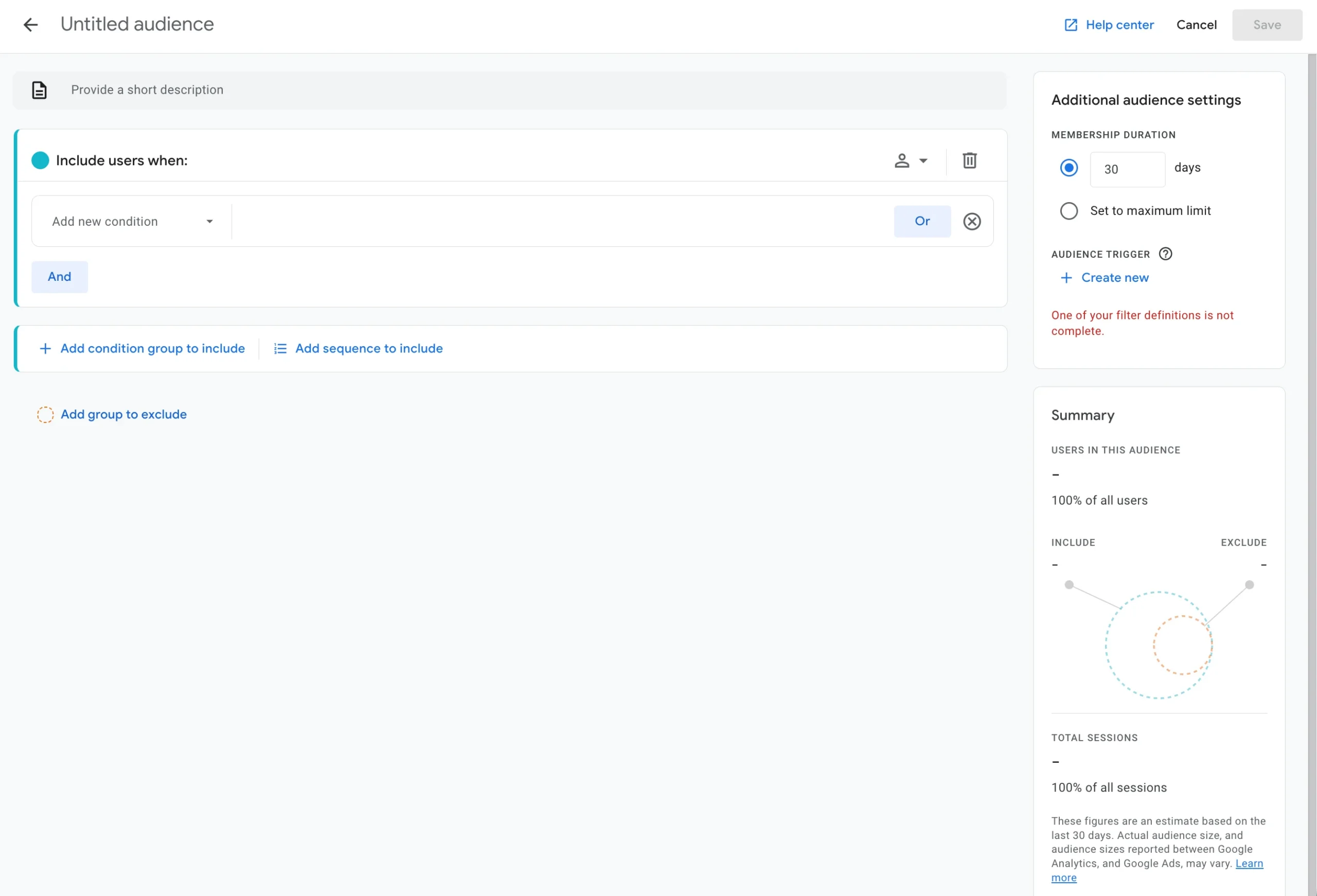Delete the include group with the trash icon

[969, 160]
